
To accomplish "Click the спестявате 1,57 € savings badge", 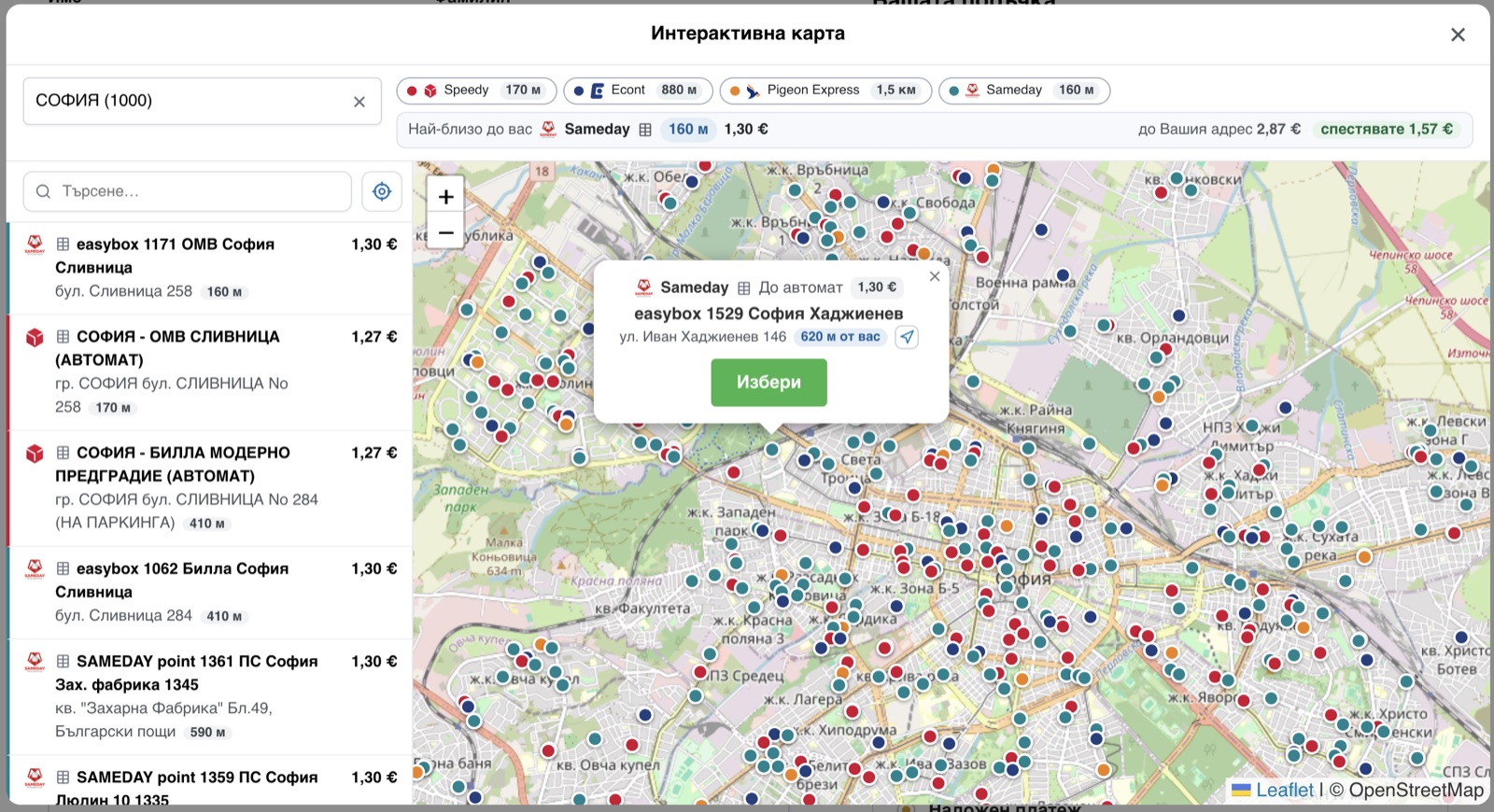I will pos(1387,130).
